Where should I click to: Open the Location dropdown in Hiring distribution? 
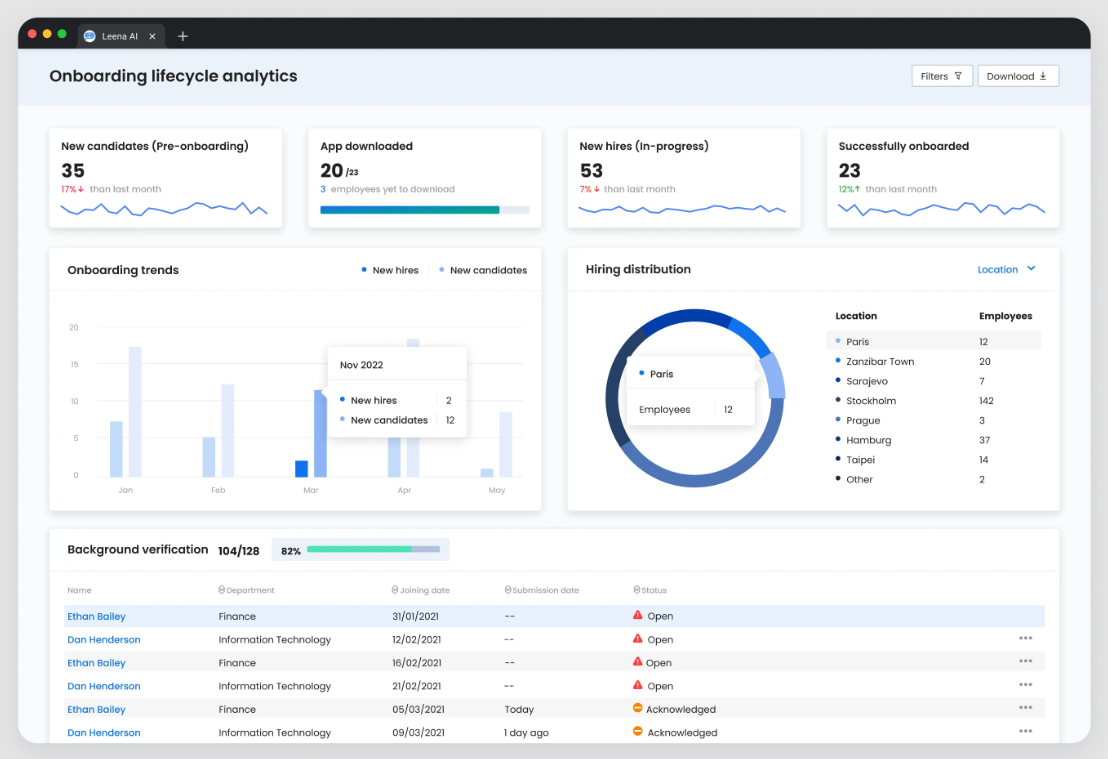point(1006,269)
